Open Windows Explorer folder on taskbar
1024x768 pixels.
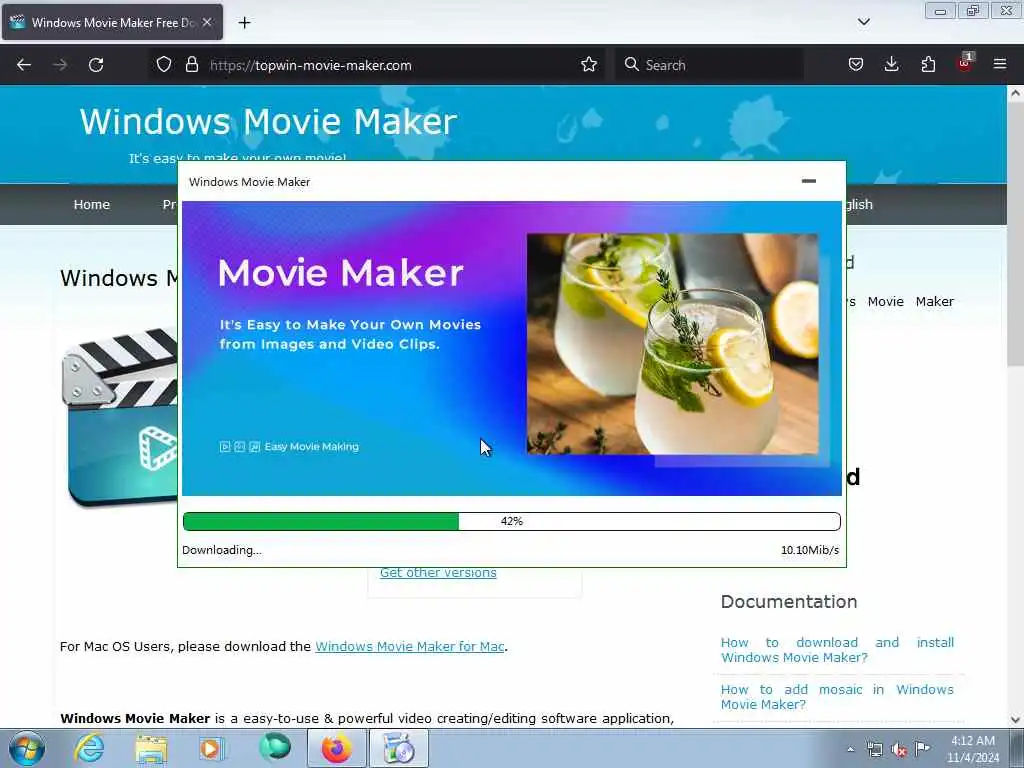(151, 748)
